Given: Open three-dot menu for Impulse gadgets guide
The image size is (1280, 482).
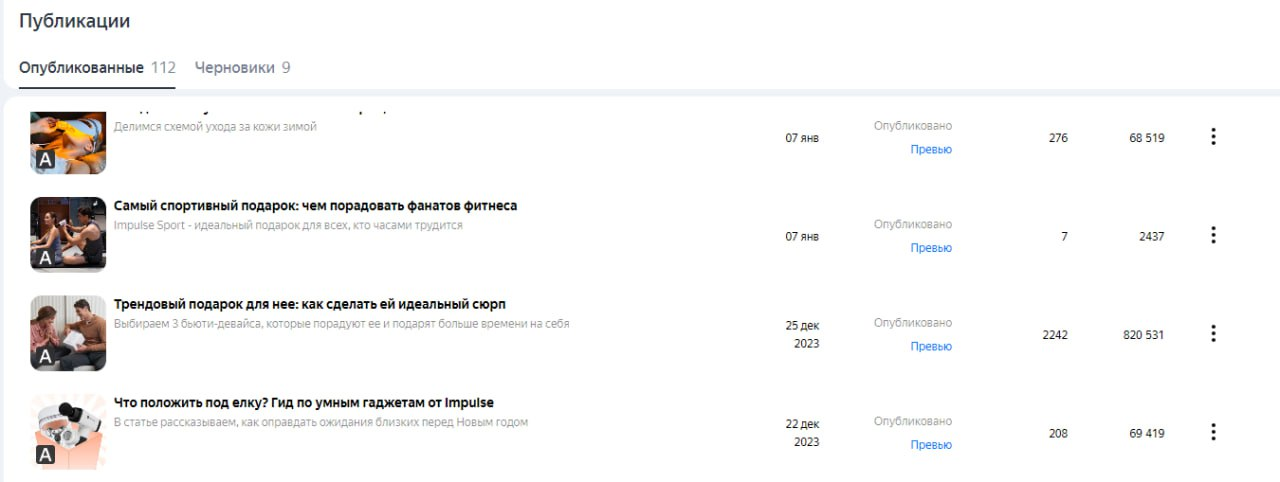Looking at the screenshot, I should coord(1213,432).
